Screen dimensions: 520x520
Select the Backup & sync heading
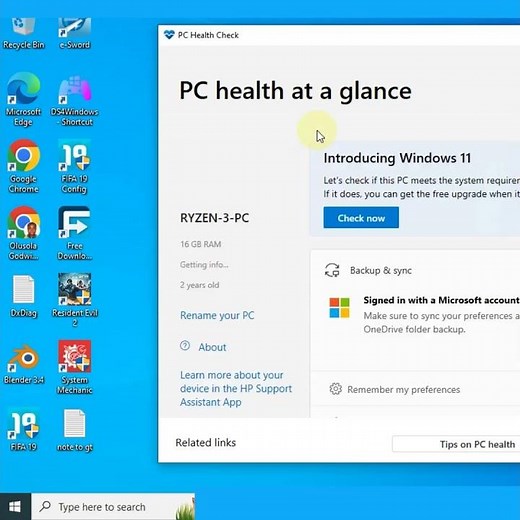point(381,270)
